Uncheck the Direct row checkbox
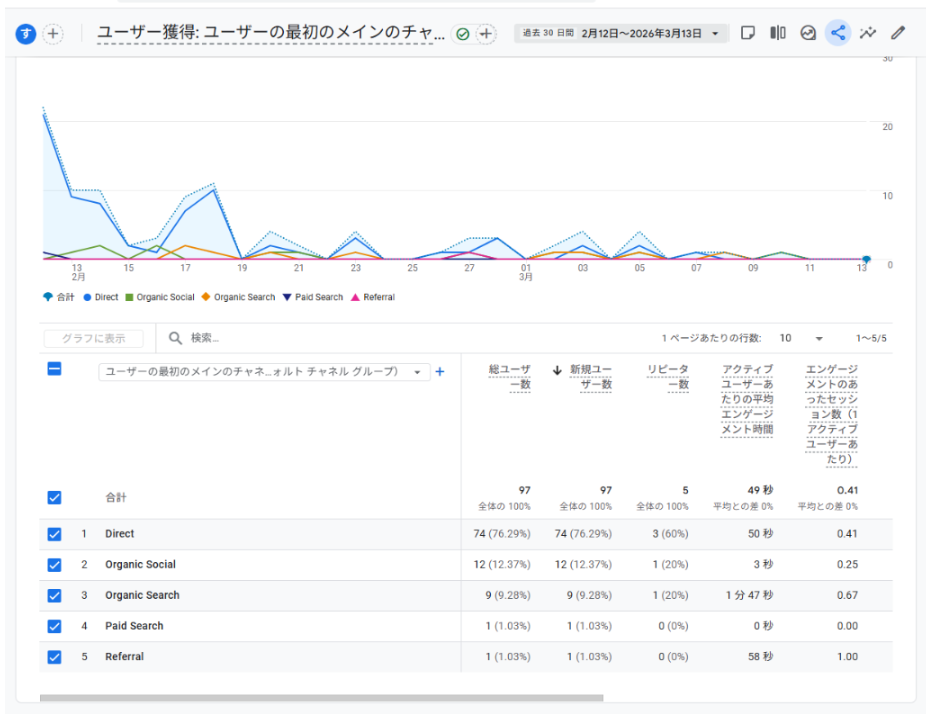The height and width of the screenshot is (714, 928). point(55,534)
